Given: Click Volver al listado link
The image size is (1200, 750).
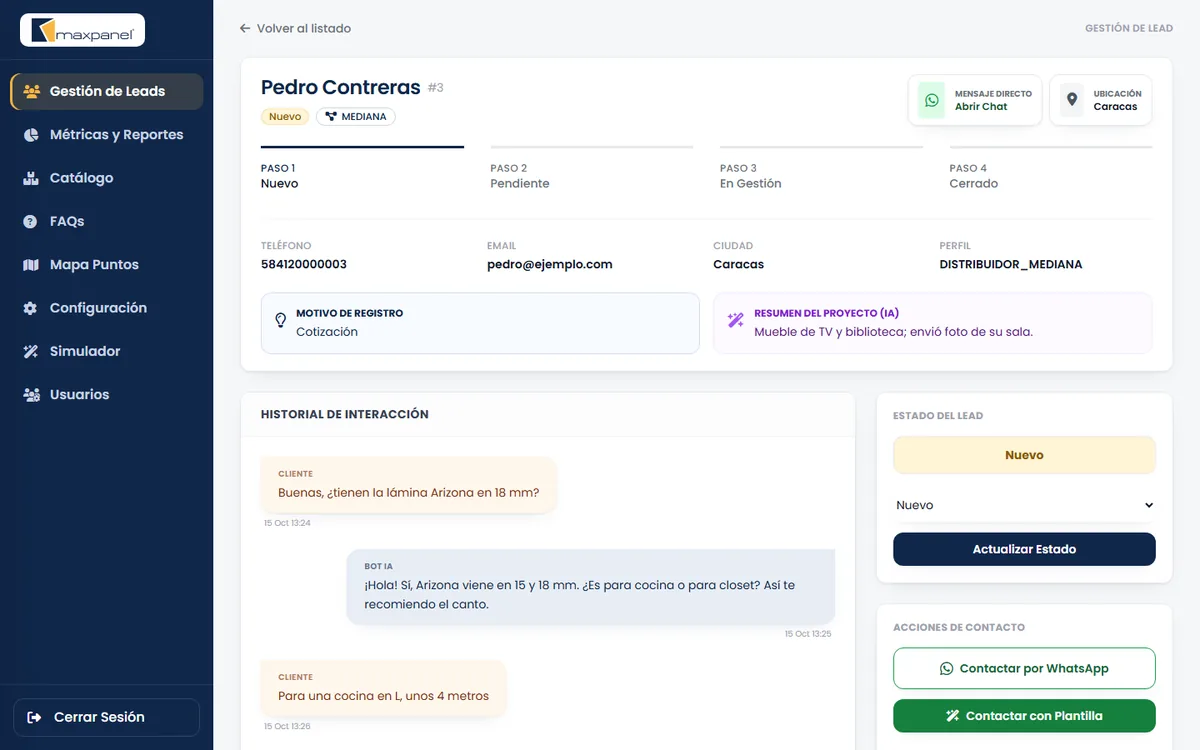Looking at the screenshot, I should (295, 28).
